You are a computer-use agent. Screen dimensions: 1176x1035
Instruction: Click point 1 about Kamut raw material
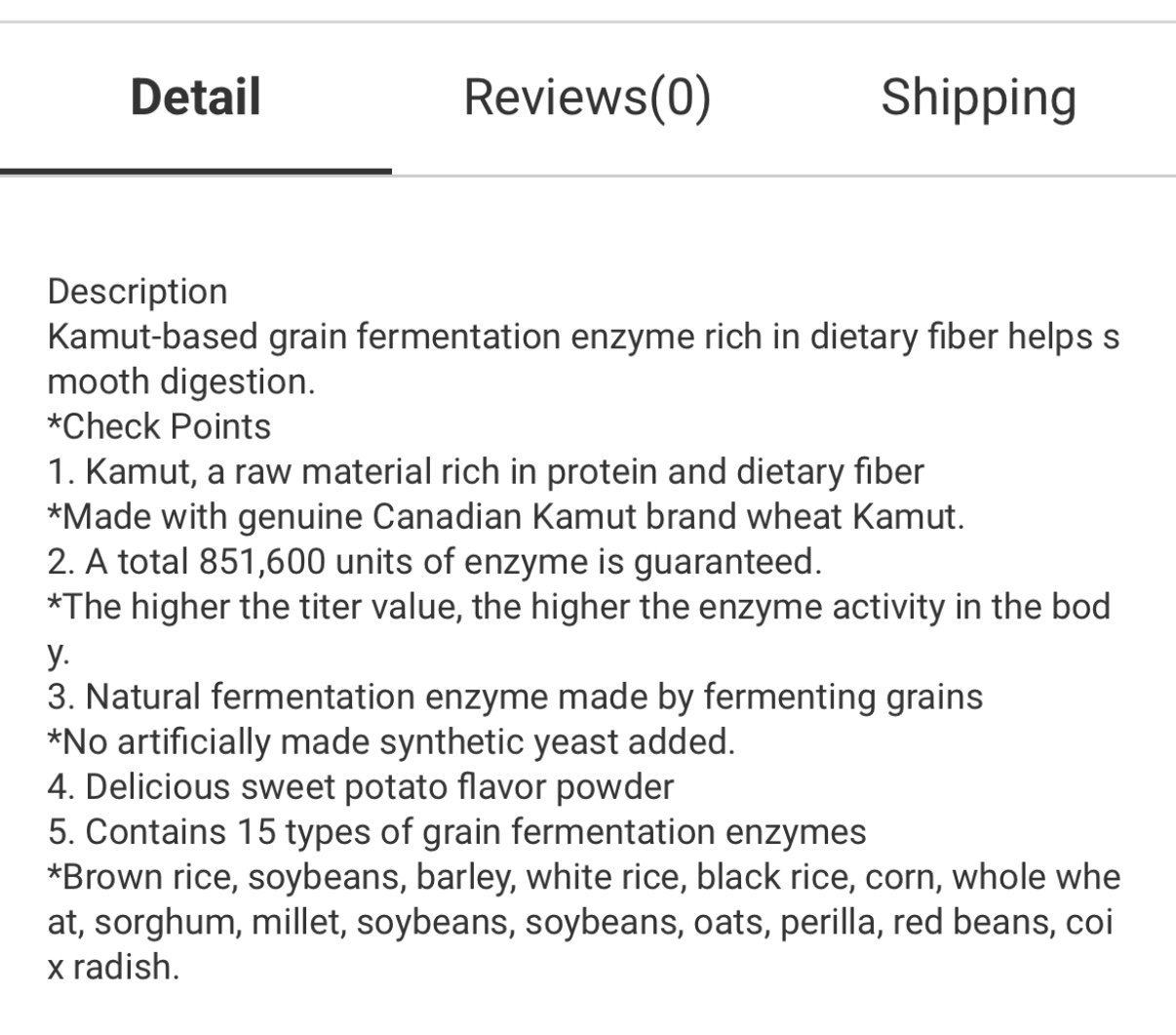[x=486, y=471]
